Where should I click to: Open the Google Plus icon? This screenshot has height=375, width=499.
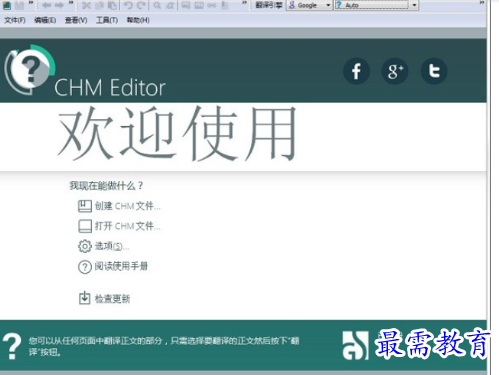tap(395, 71)
